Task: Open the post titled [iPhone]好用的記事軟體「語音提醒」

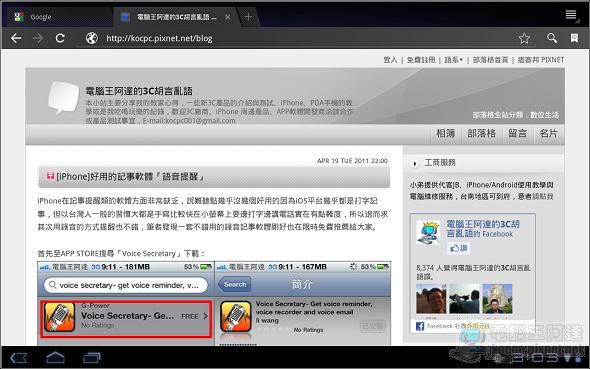Action: click(130, 176)
